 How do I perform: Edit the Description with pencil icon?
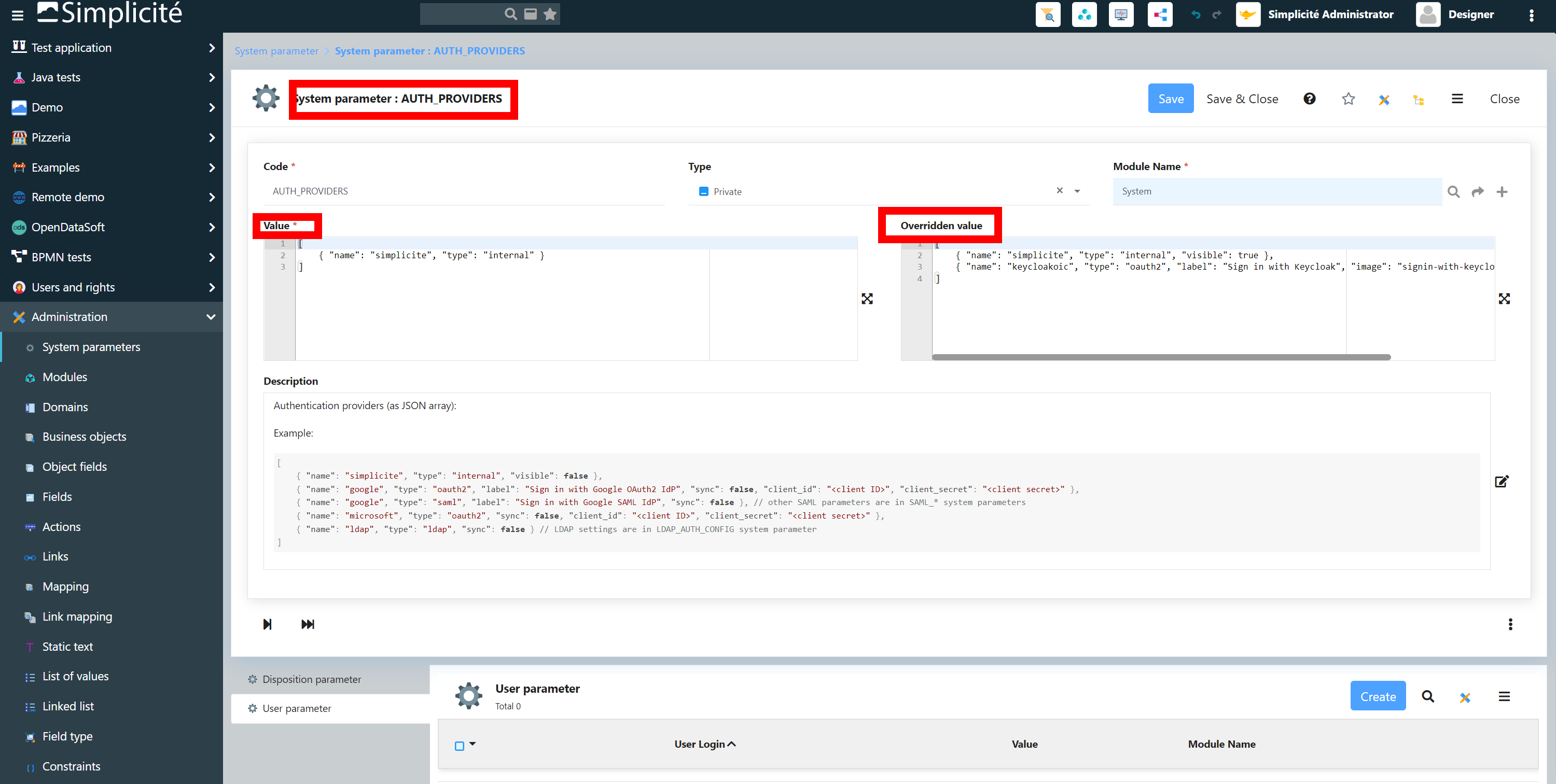[x=1502, y=481]
